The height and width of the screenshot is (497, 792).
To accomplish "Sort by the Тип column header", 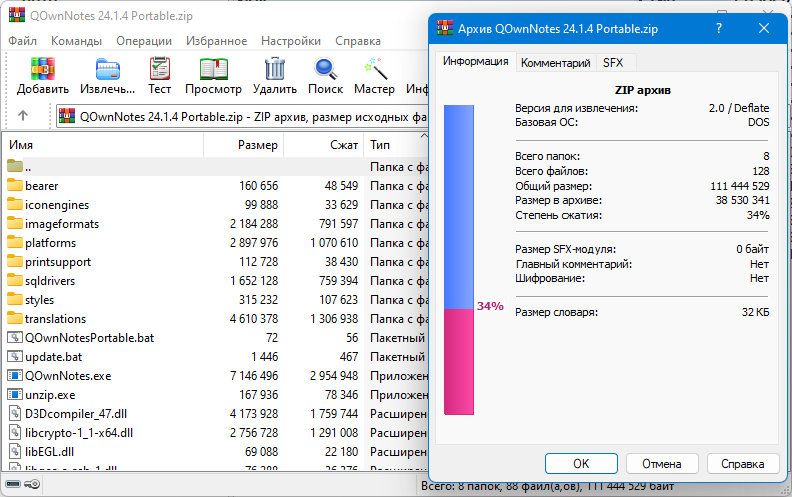I will (397, 145).
